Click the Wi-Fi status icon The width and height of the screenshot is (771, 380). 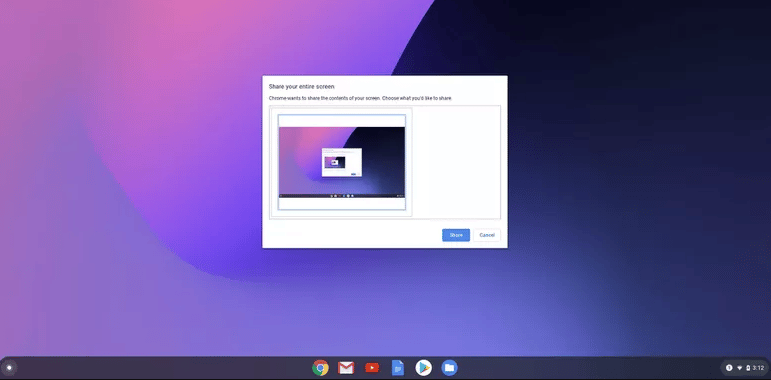[x=740, y=368]
